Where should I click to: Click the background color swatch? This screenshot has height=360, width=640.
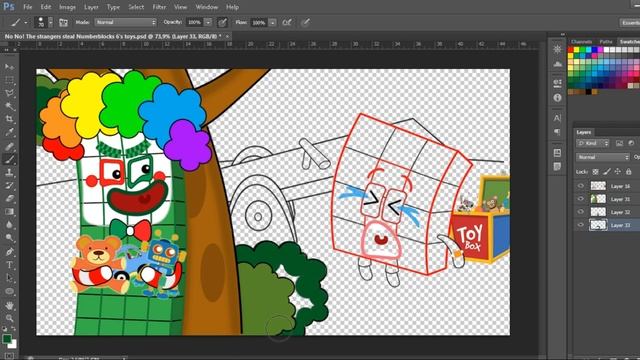pos(13,345)
